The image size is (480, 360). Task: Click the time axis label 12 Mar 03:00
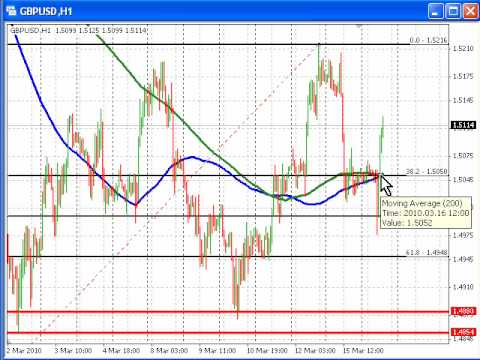[x=315, y=351]
